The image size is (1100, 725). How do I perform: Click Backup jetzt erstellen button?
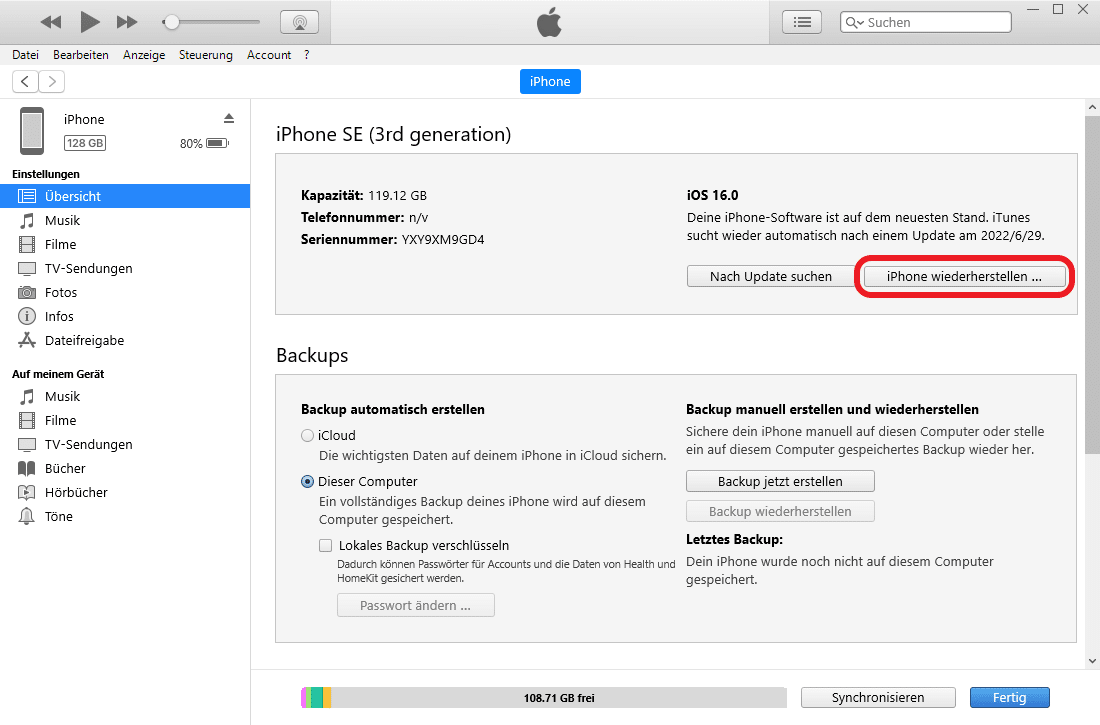click(x=780, y=481)
